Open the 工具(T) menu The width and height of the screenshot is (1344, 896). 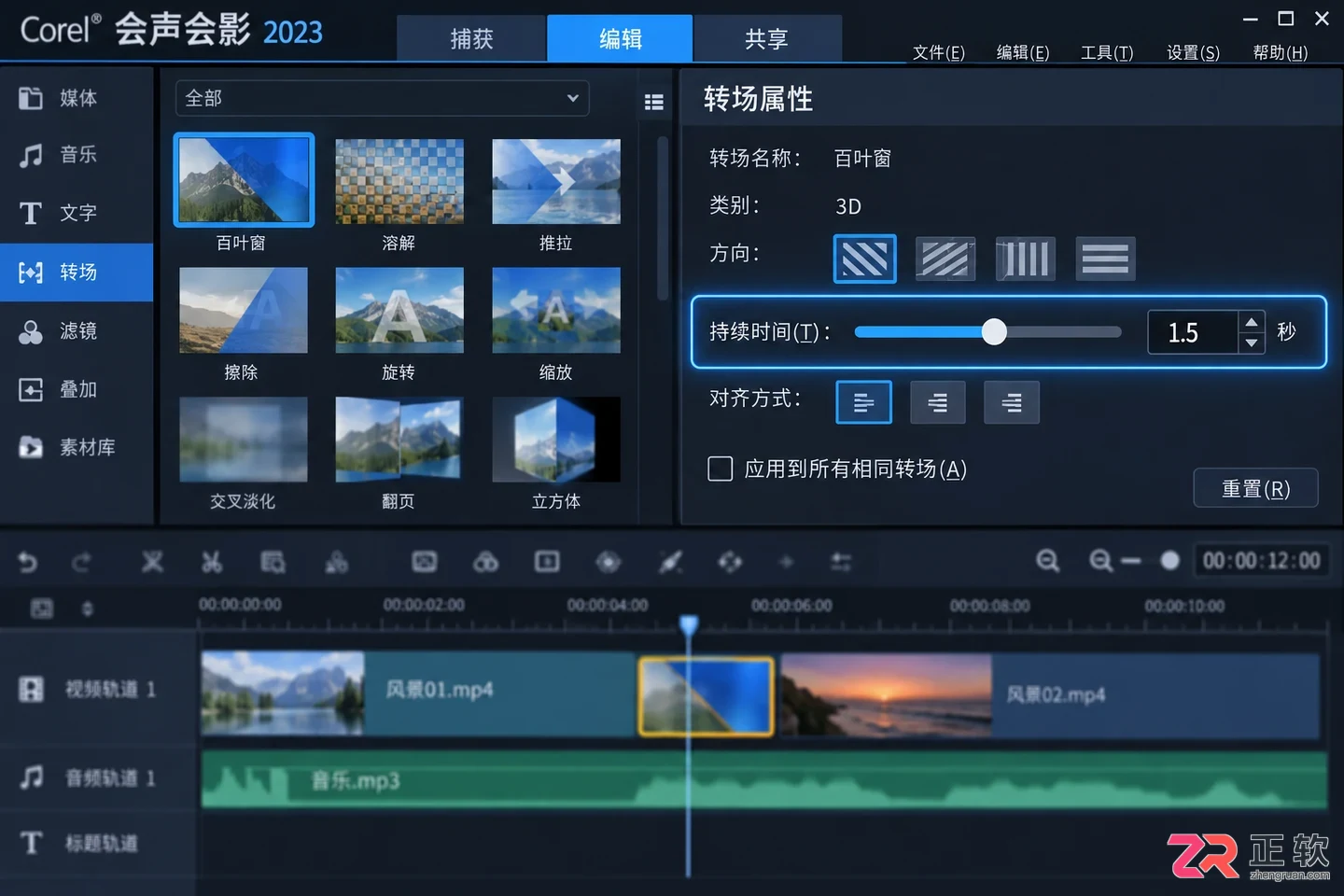pyautogui.click(x=1107, y=52)
